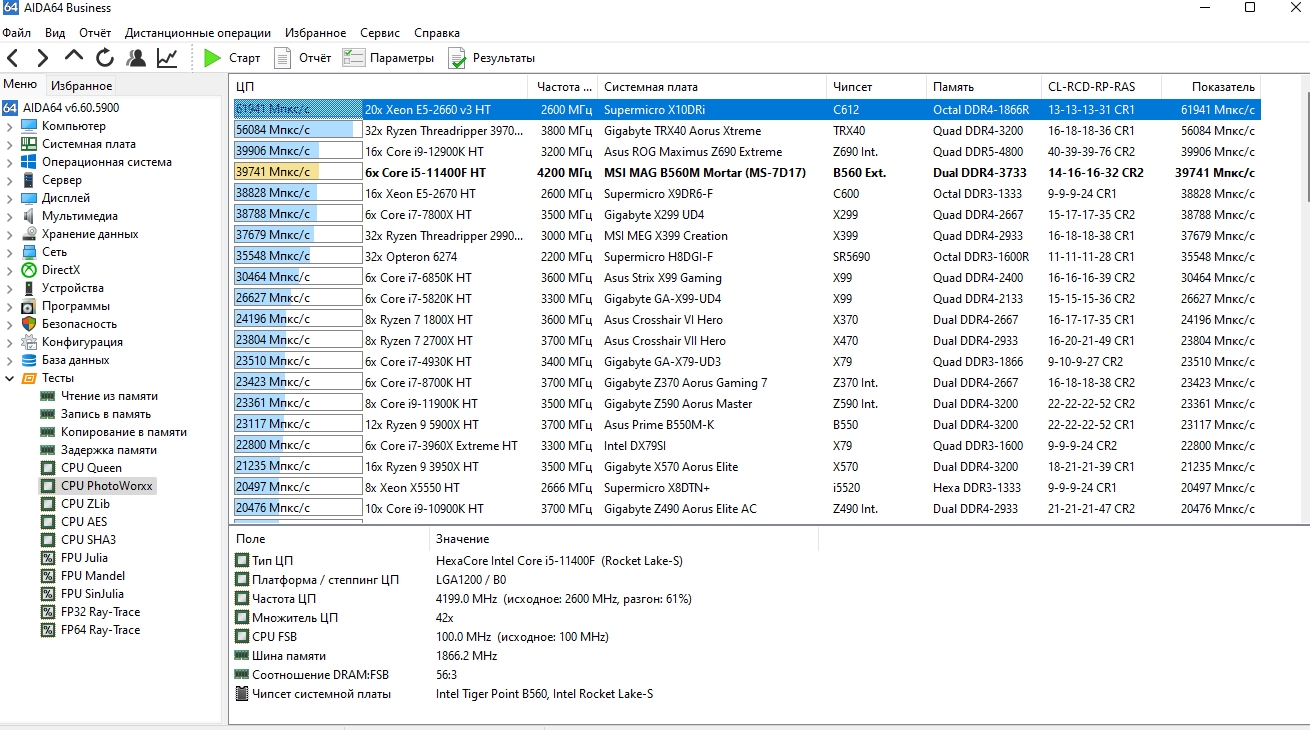Select the Сеть network icon
Image resolution: width=1310 pixels, height=730 pixels.
[29, 252]
